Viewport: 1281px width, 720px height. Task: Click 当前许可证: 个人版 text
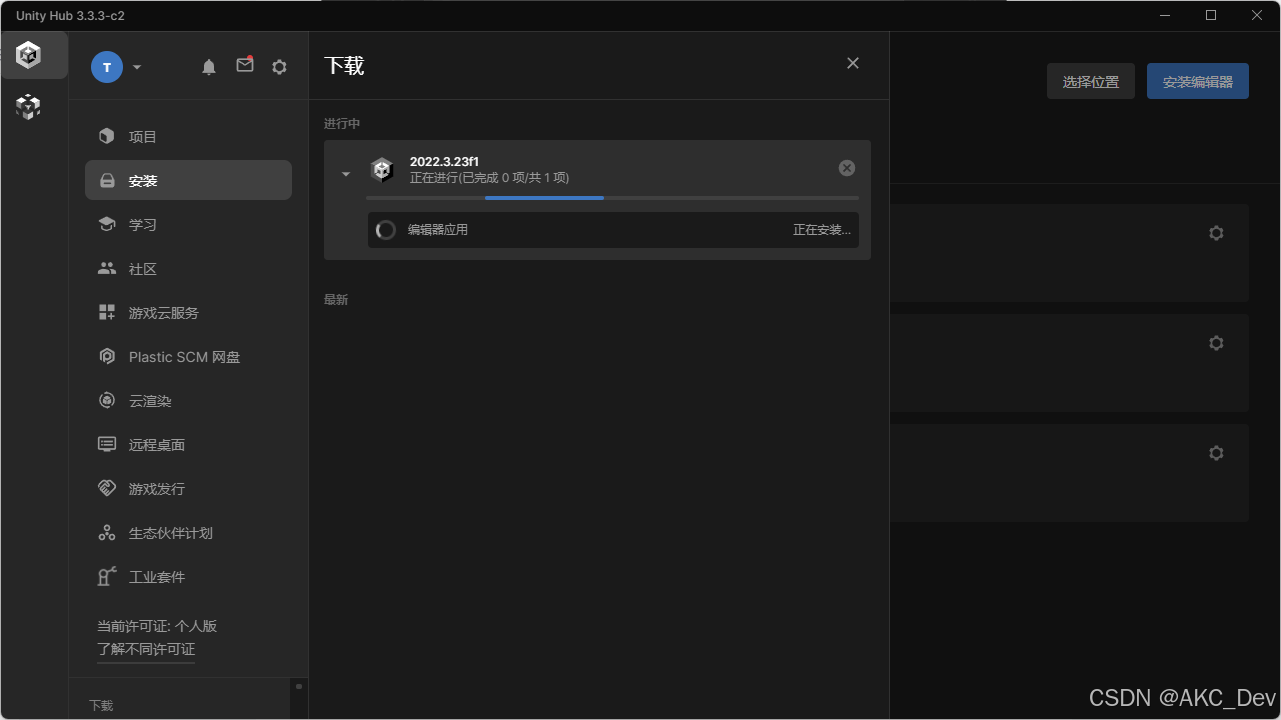157,626
